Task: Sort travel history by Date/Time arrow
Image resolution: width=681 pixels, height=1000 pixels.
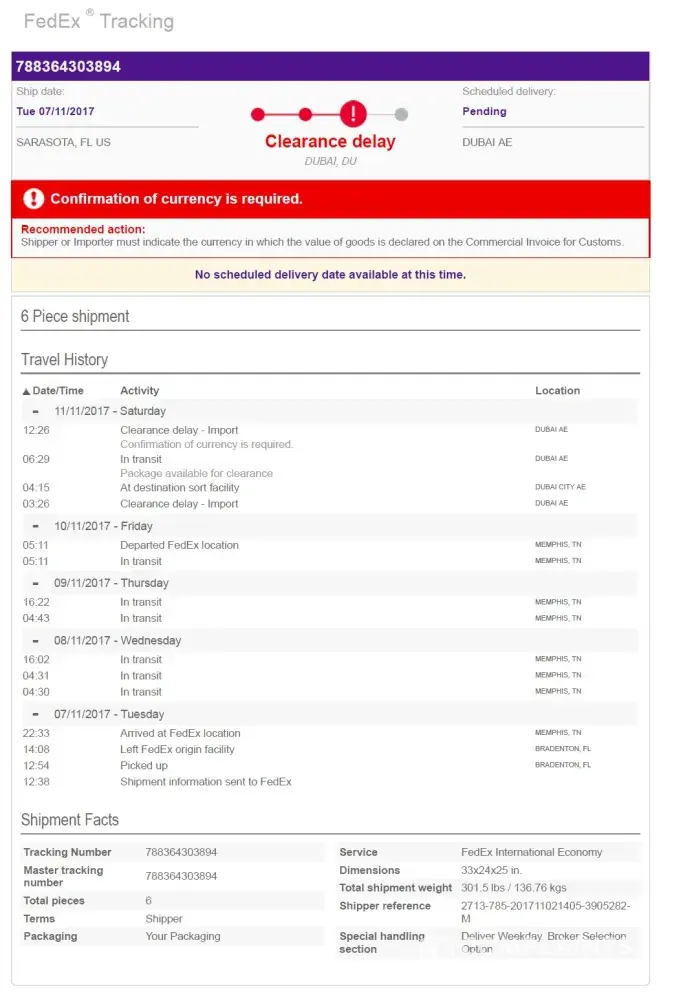Action: click(26, 391)
